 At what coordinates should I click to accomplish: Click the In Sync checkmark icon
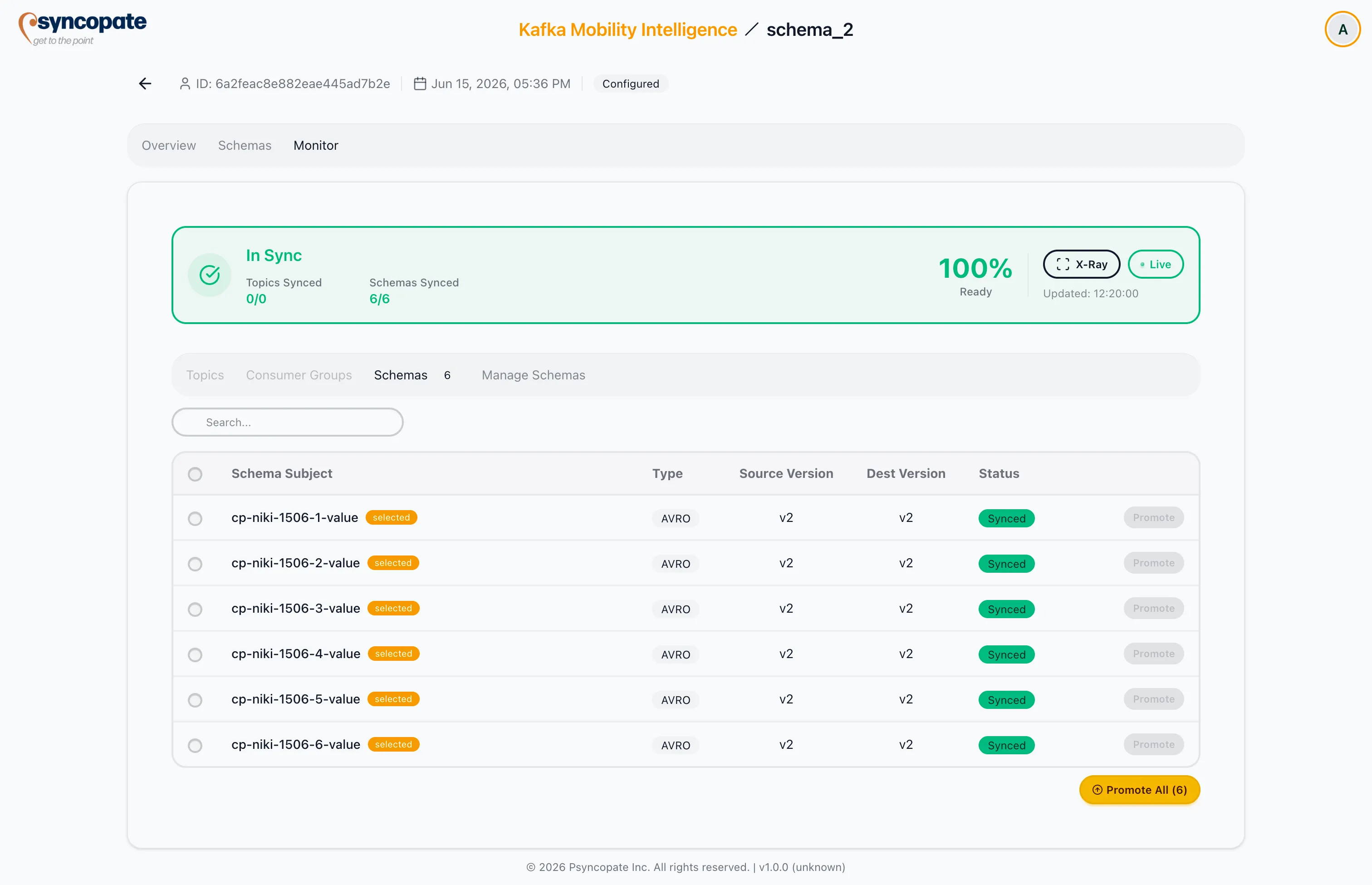pos(210,275)
